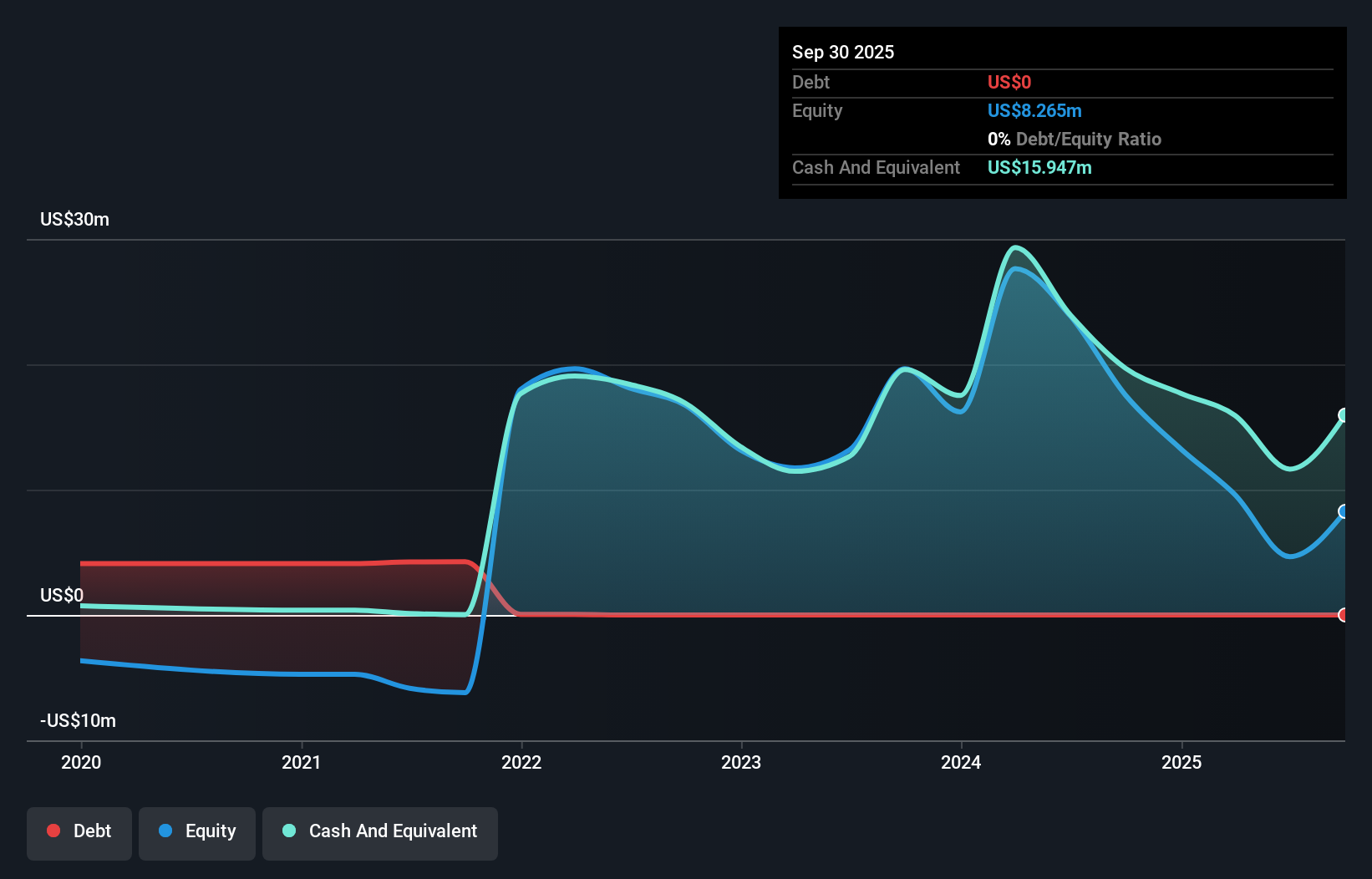This screenshot has width=1372, height=879.
Task: Select the red Debt legend dot
Action: pyautogui.click(x=53, y=831)
